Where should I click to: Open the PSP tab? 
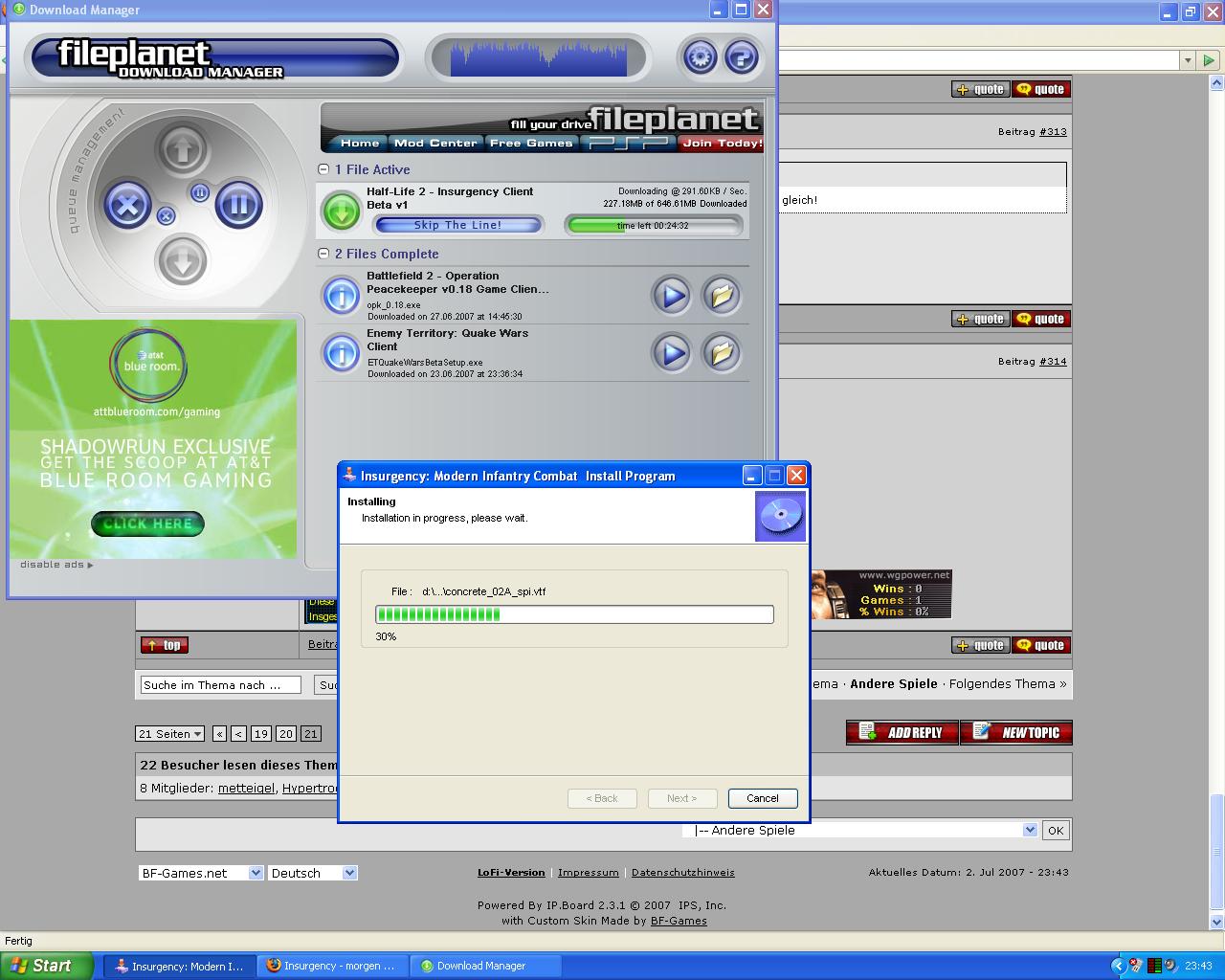pyautogui.click(x=628, y=143)
